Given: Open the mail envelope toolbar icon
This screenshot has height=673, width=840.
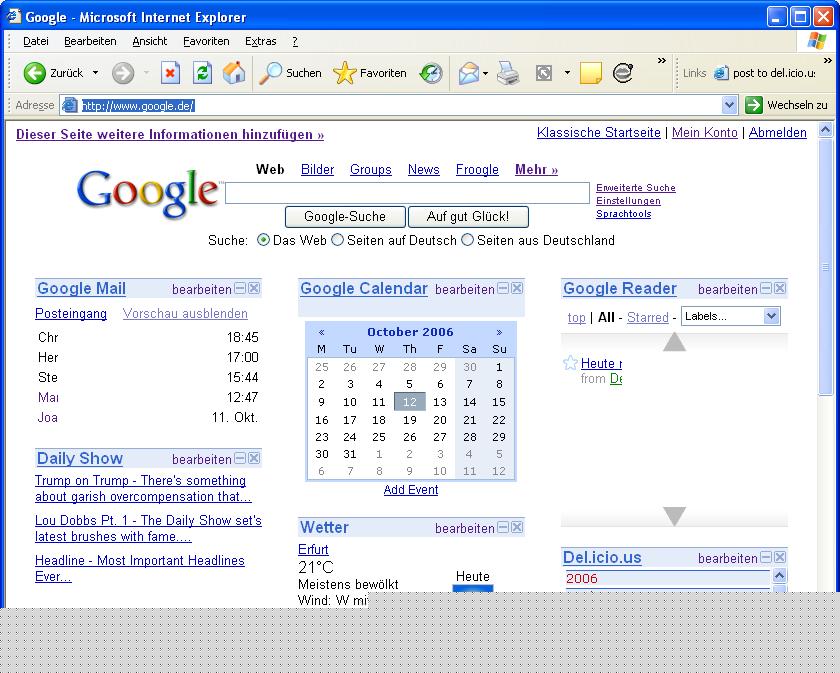Looking at the screenshot, I should 468,73.
